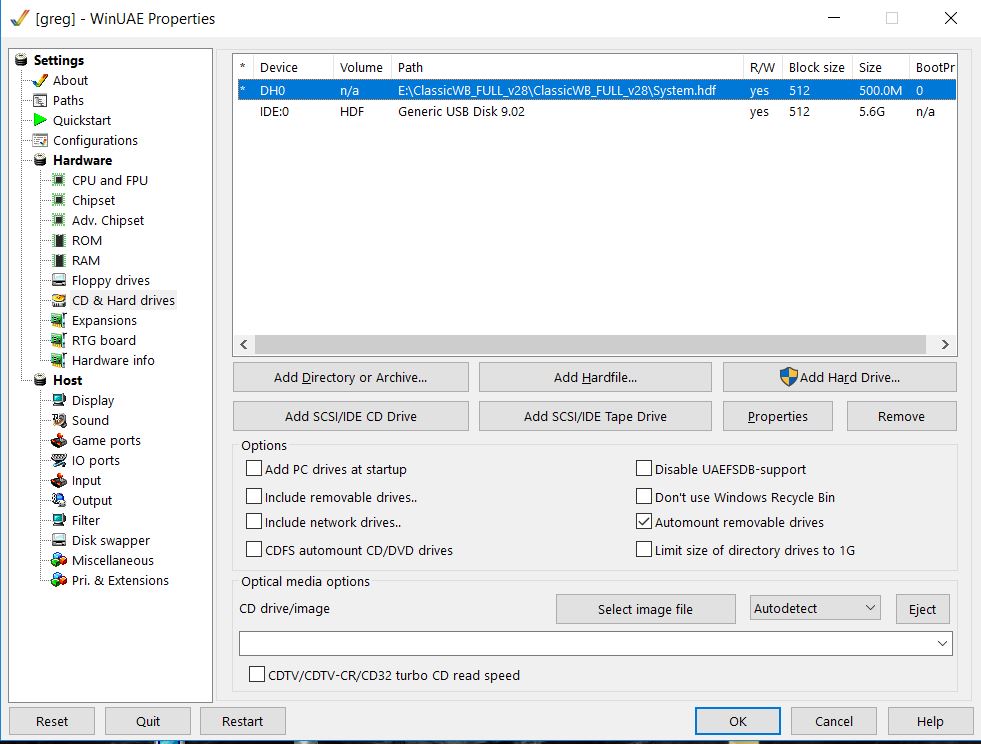Image resolution: width=981 pixels, height=744 pixels.
Task: Click the drive list scroll left arrow
Action: [x=244, y=344]
